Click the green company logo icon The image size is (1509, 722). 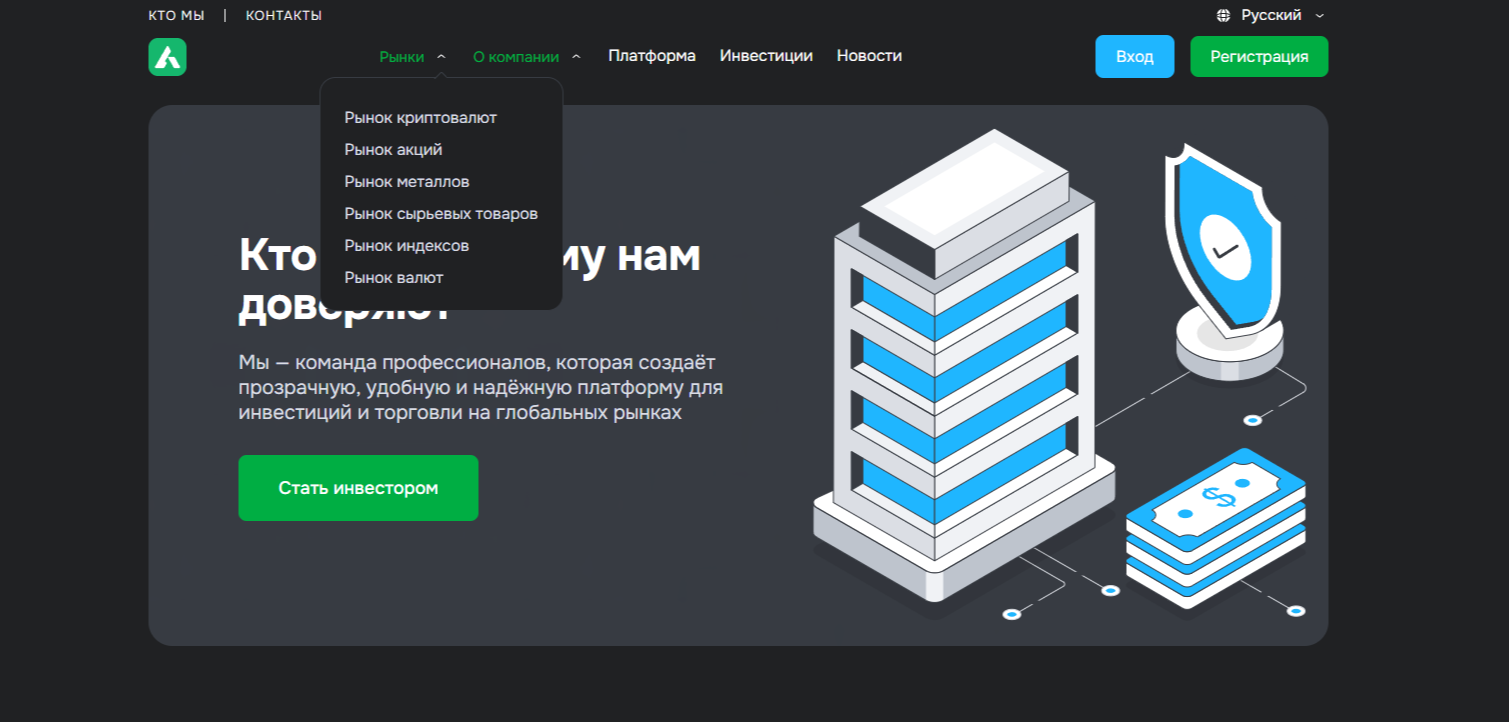pos(167,57)
